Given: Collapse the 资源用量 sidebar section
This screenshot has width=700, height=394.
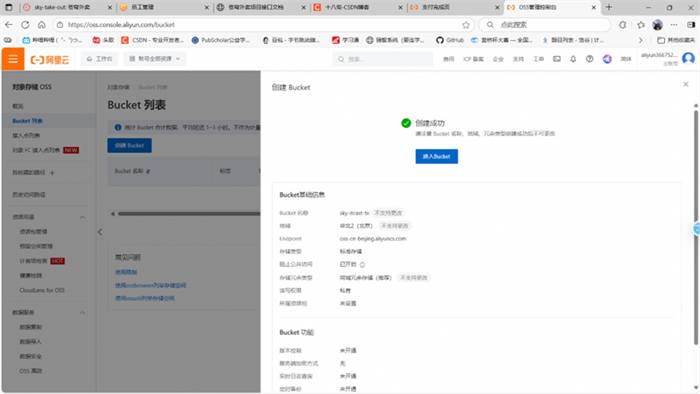Looking at the screenshot, I should pyautogui.click(x=83, y=217).
